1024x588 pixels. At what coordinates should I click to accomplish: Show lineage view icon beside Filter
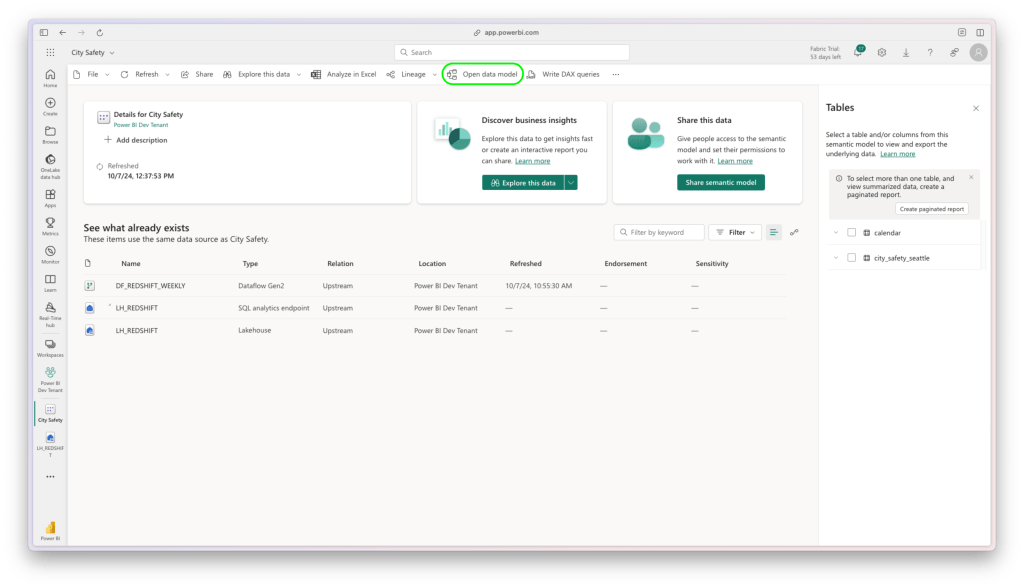(794, 232)
